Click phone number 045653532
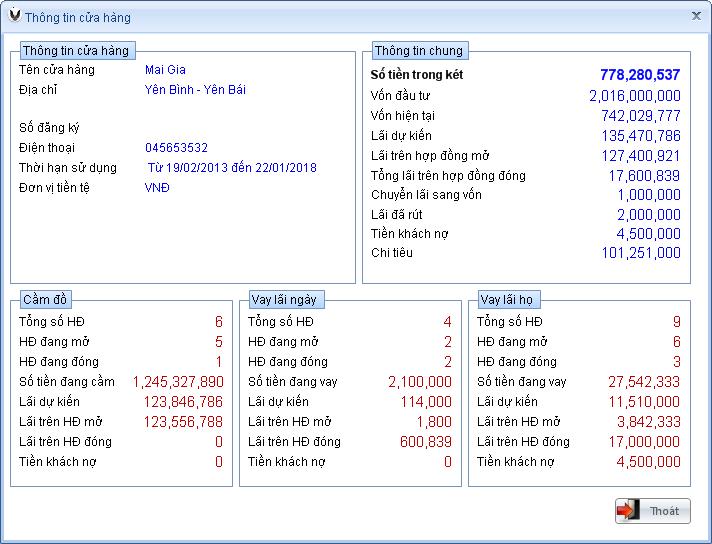712x544 pixels. tap(176, 148)
